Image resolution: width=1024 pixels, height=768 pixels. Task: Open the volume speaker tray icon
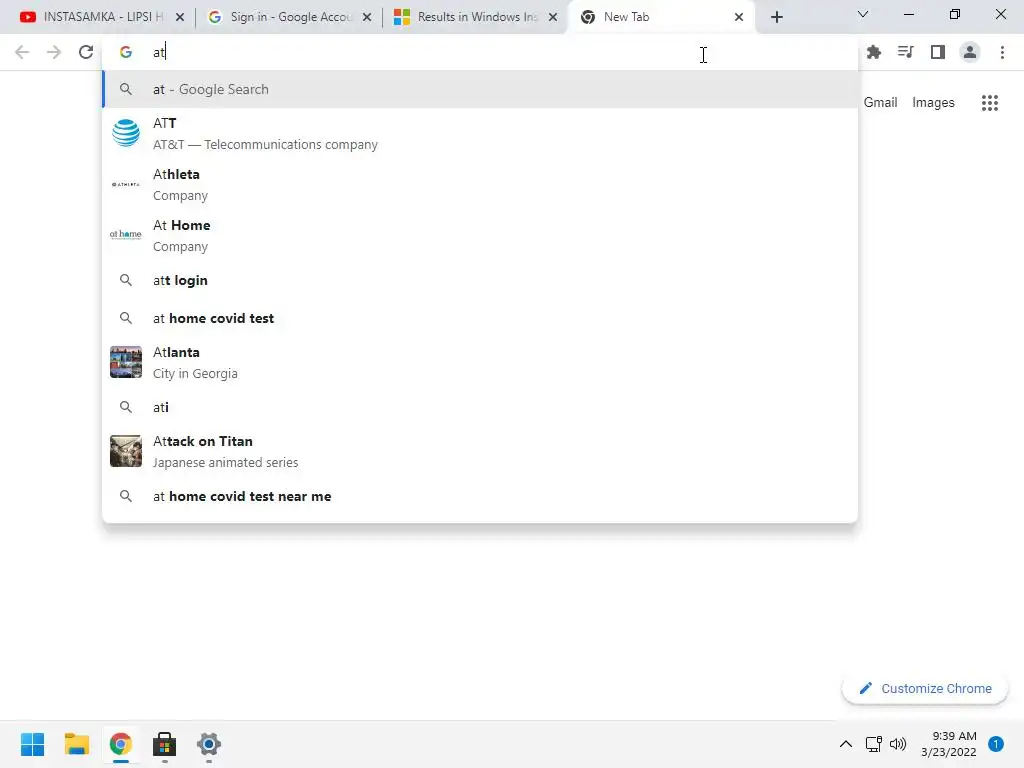(898, 744)
